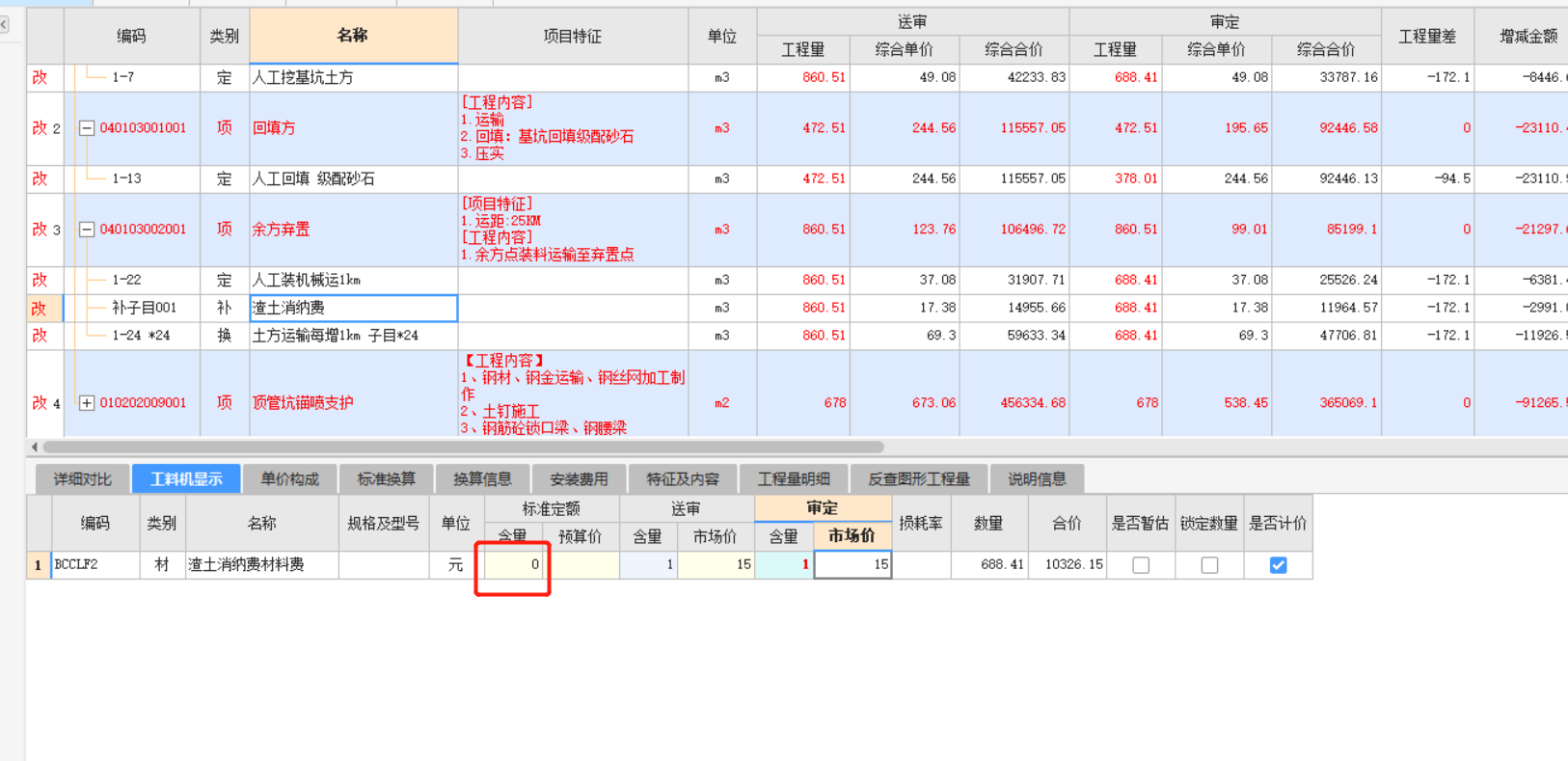Click the 编码 column header in upper table
Image resolution: width=1568 pixels, height=761 pixels.
point(132,36)
